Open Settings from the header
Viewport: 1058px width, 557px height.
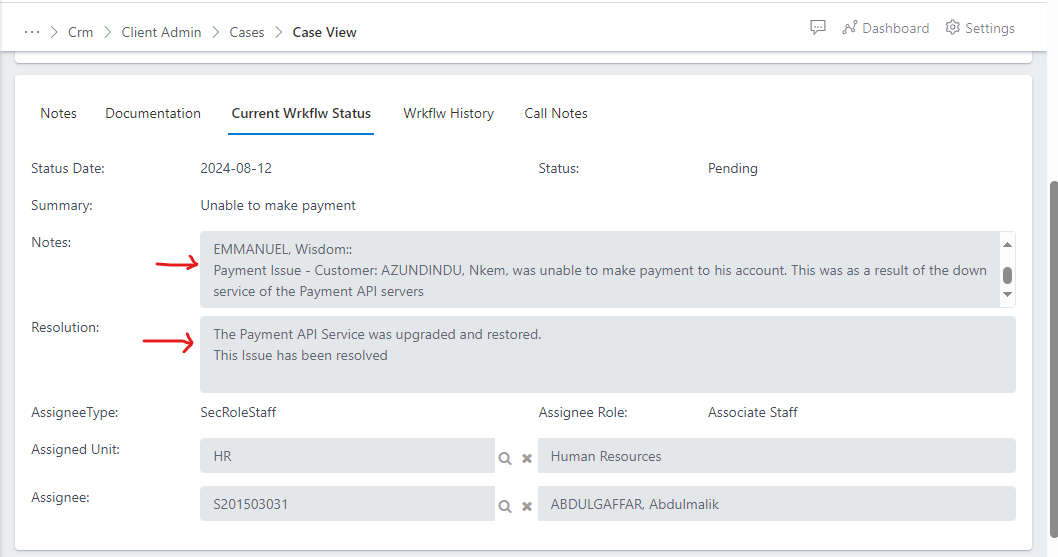980,28
